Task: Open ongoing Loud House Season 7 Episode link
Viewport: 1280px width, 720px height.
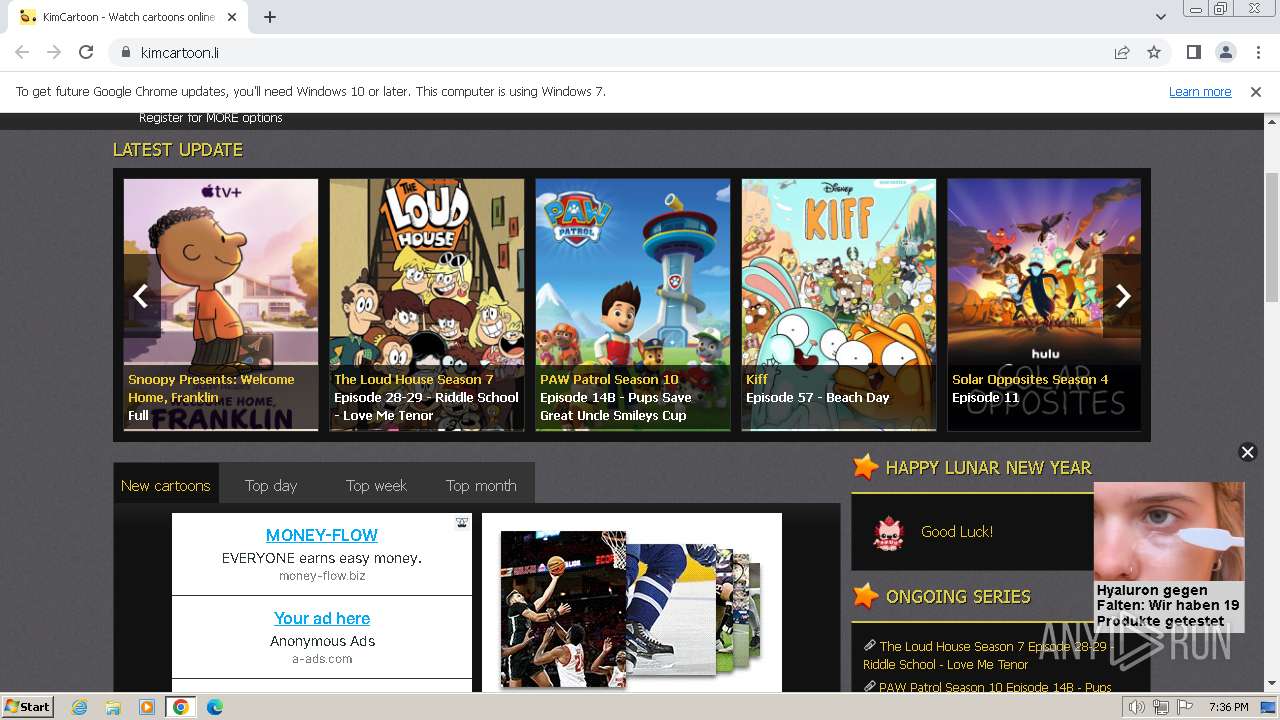Action: [x=989, y=655]
